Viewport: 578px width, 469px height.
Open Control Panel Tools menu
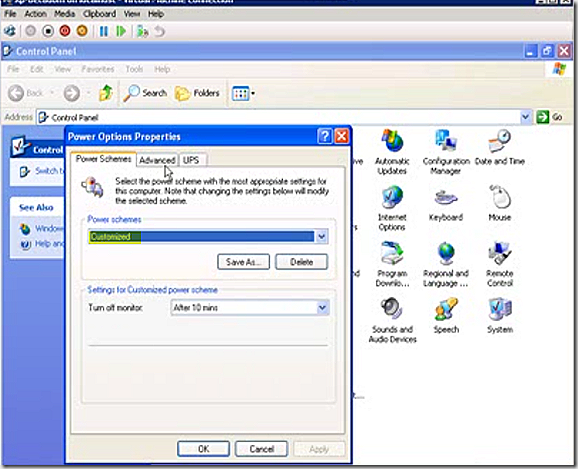pyautogui.click(x=134, y=69)
